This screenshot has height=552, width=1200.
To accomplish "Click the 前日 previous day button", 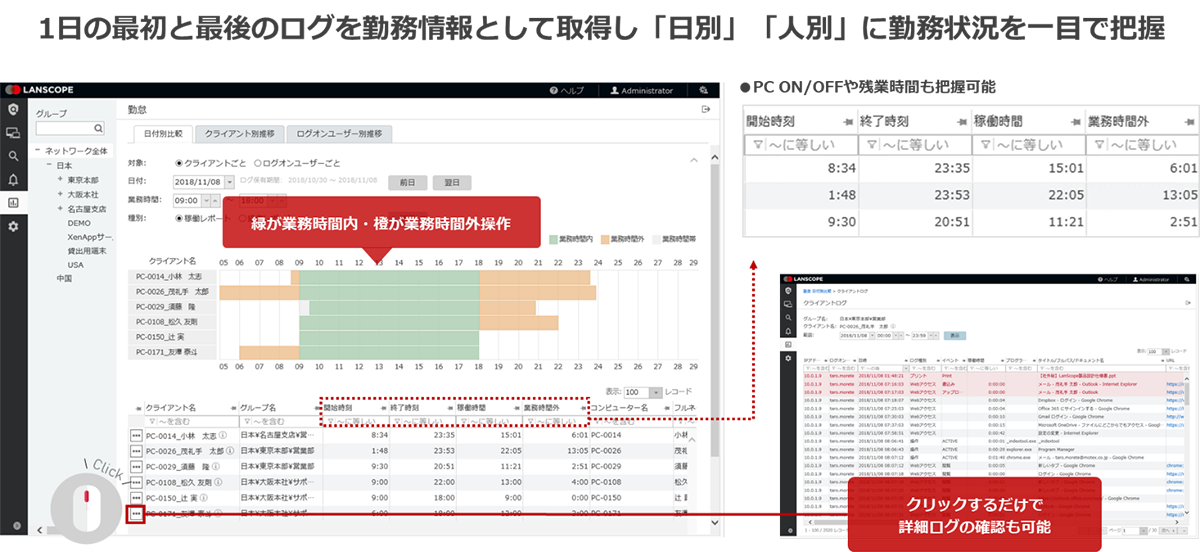I will (407, 183).
